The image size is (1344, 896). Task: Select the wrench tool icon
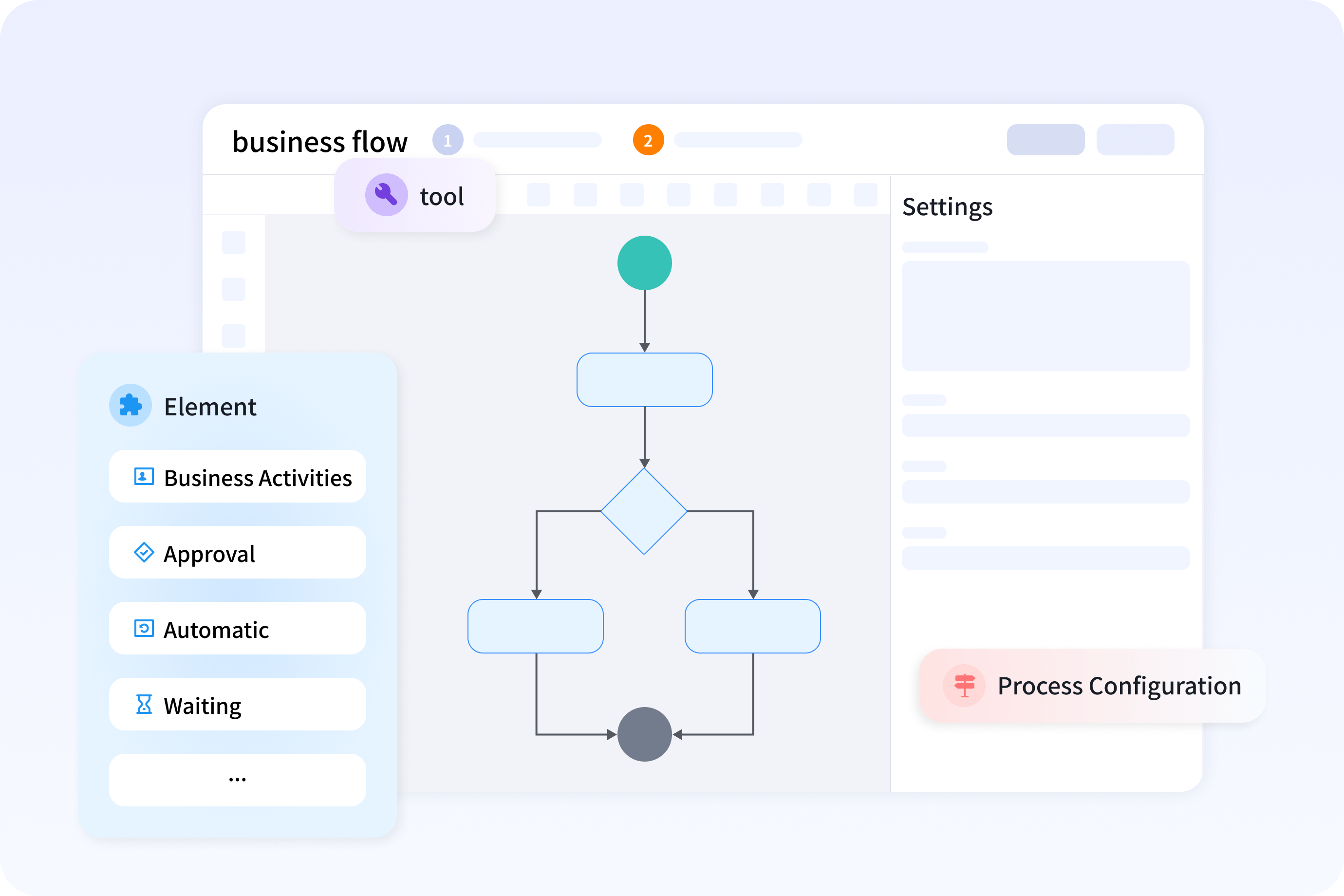click(x=386, y=195)
